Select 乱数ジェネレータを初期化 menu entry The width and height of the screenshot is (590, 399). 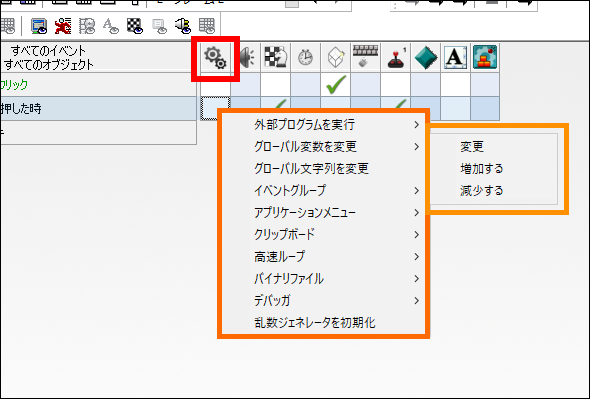(x=324, y=323)
